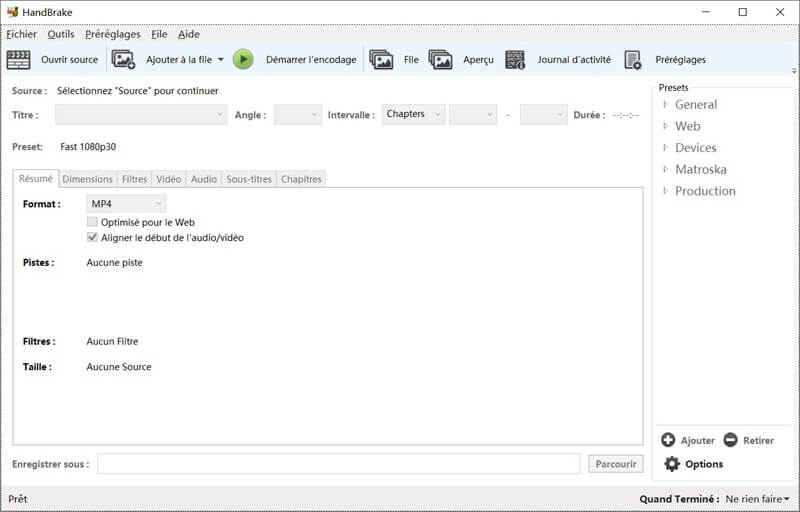
Task: Click the Ouvrir source clapperboard icon
Action: tap(18, 60)
